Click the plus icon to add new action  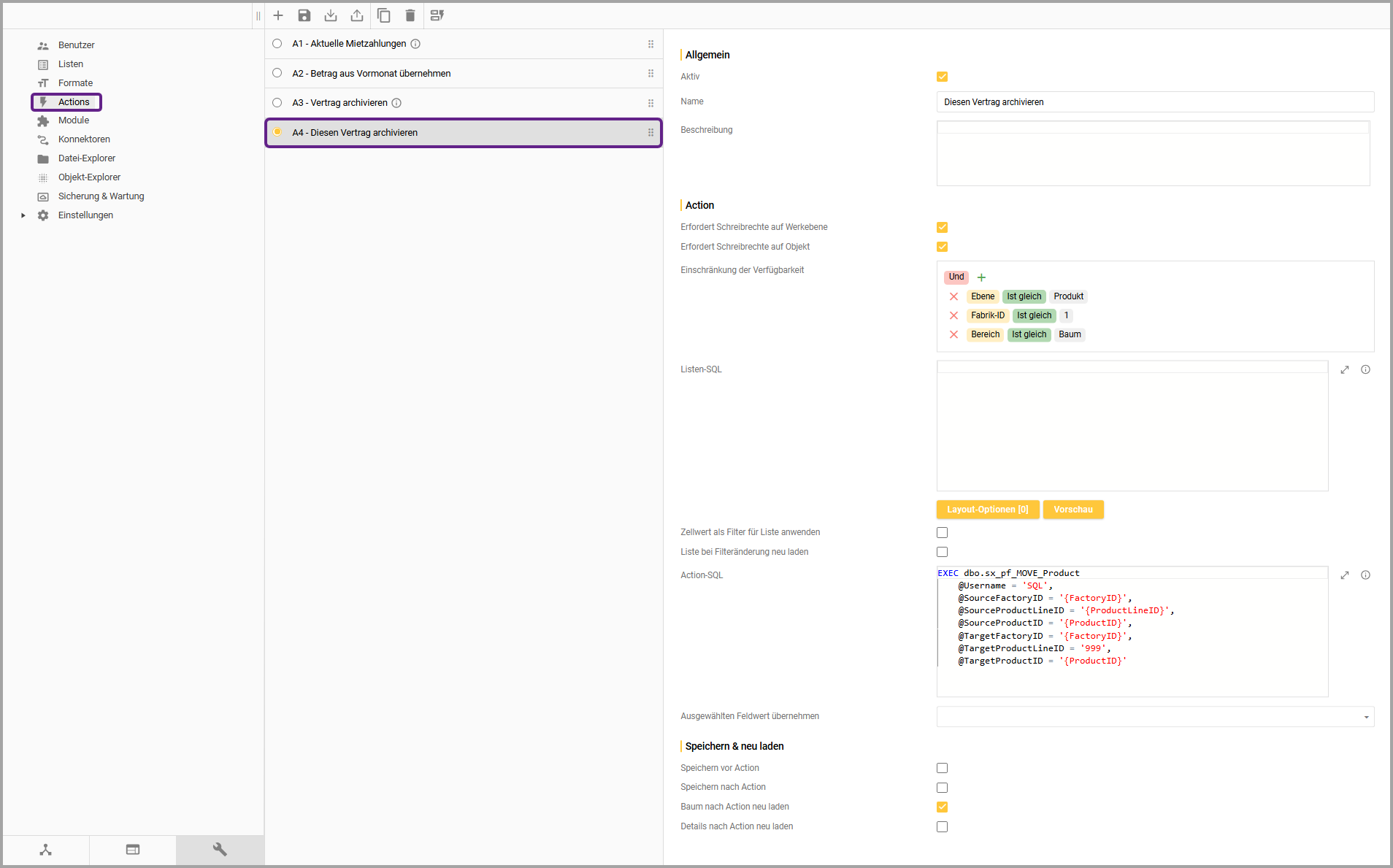278,15
